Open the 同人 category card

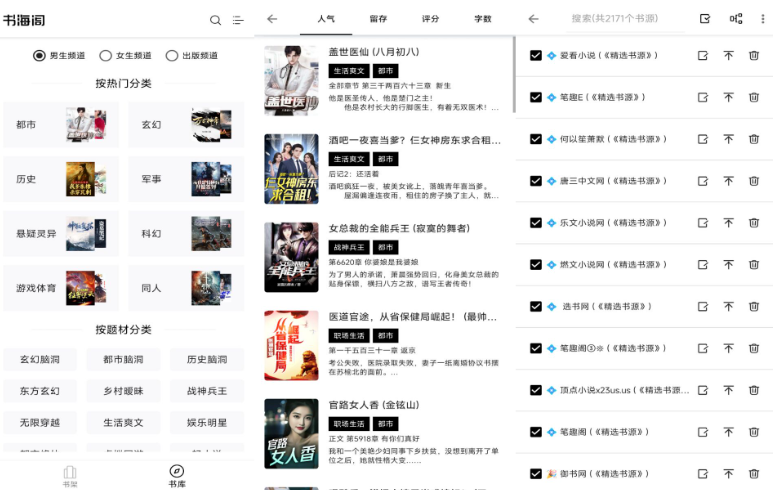(x=186, y=288)
